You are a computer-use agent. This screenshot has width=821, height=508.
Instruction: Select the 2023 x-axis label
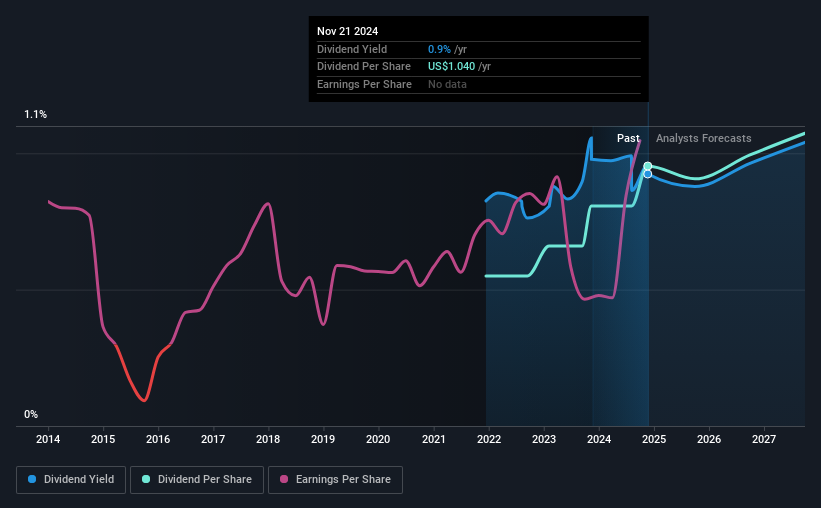[543, 439]
